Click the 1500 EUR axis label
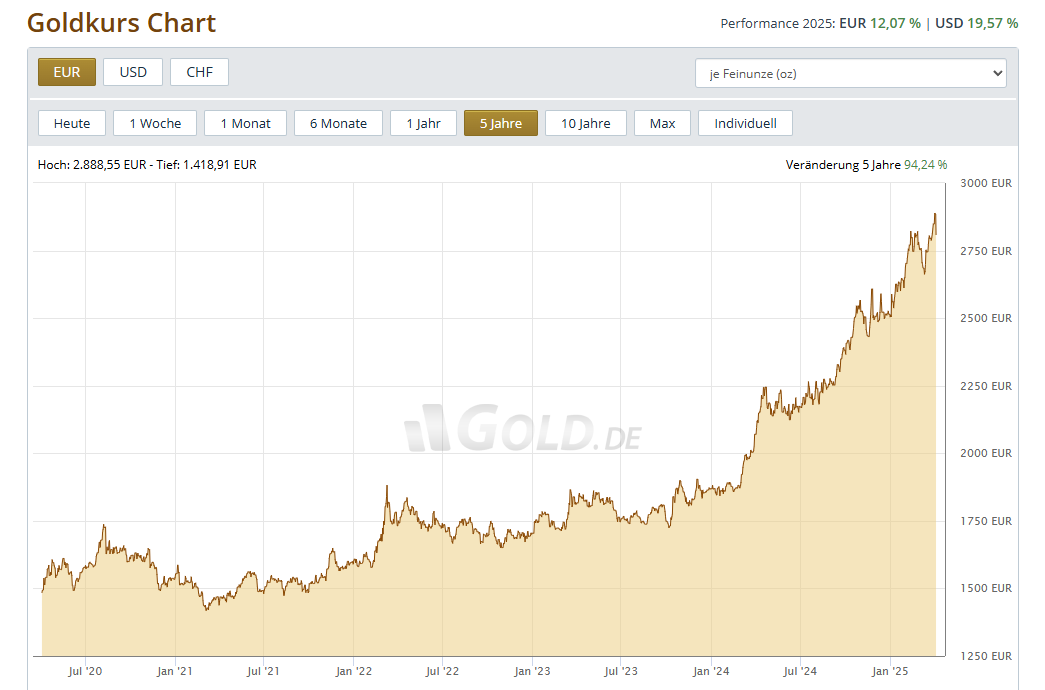Viewport: 1045px width, 690px height. 986,589
